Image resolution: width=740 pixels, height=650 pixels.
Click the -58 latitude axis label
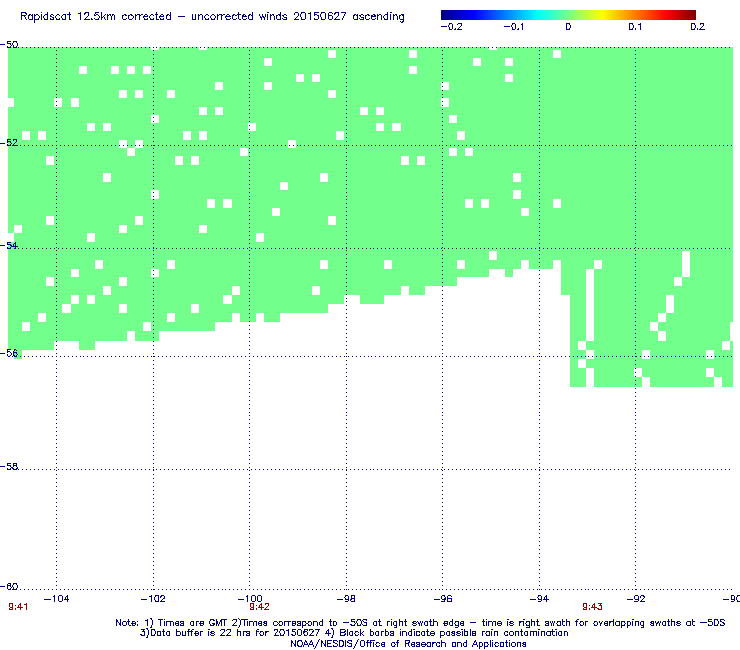coord(9,466)
